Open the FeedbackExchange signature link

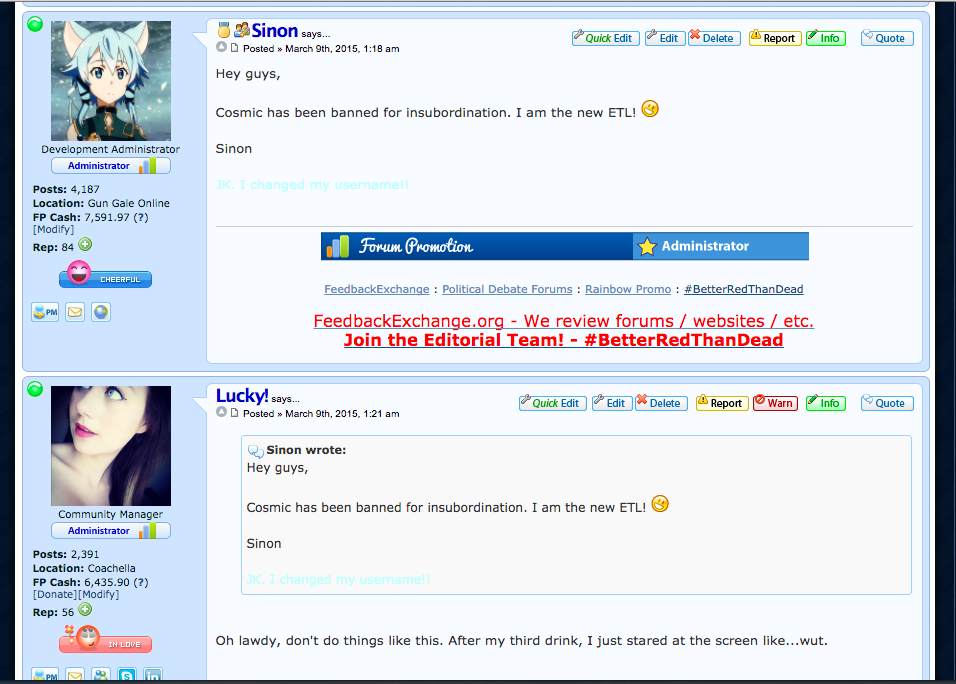click(x=377, y=289)
